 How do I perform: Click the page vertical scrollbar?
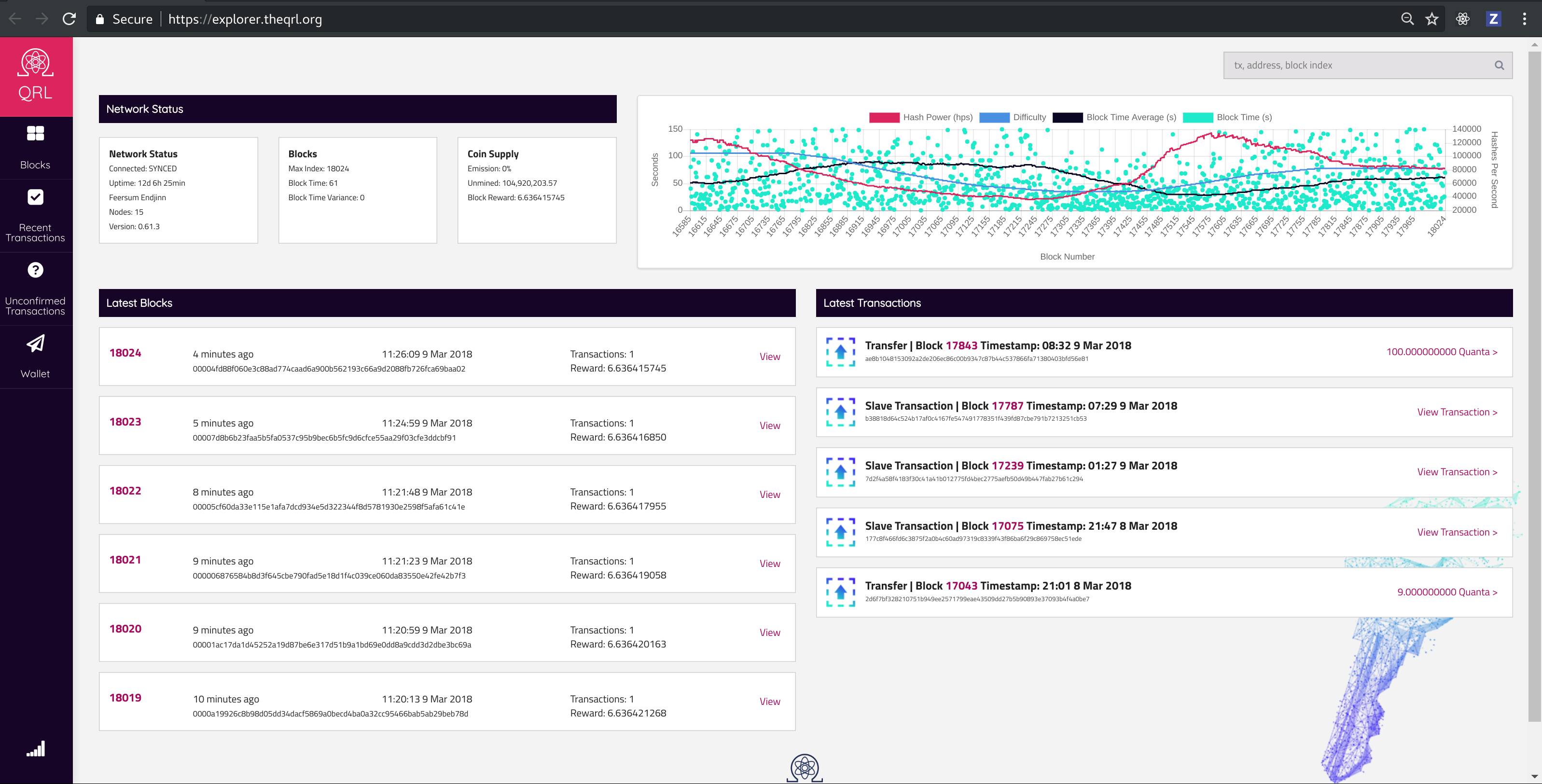1534,386
